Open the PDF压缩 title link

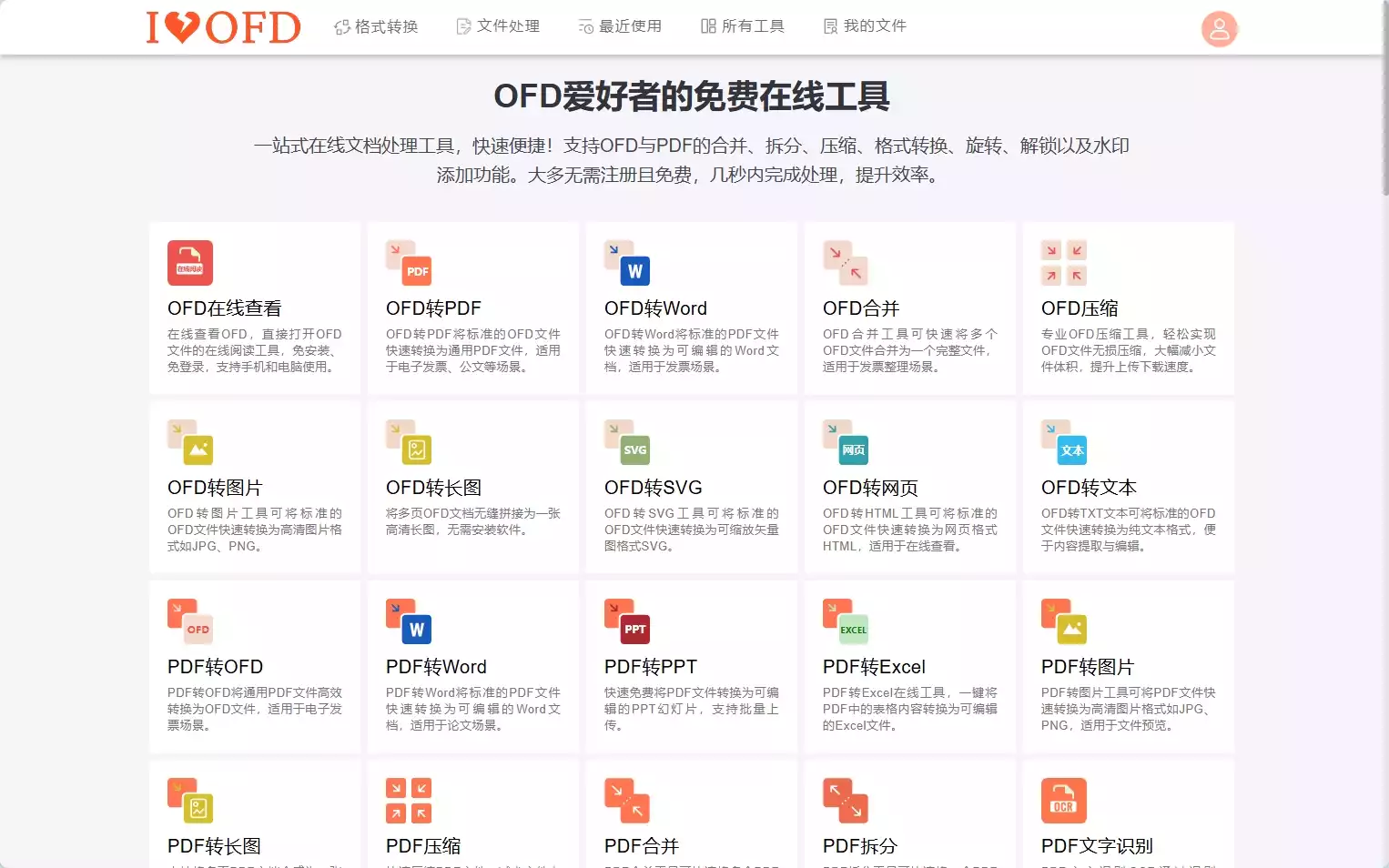423,846
